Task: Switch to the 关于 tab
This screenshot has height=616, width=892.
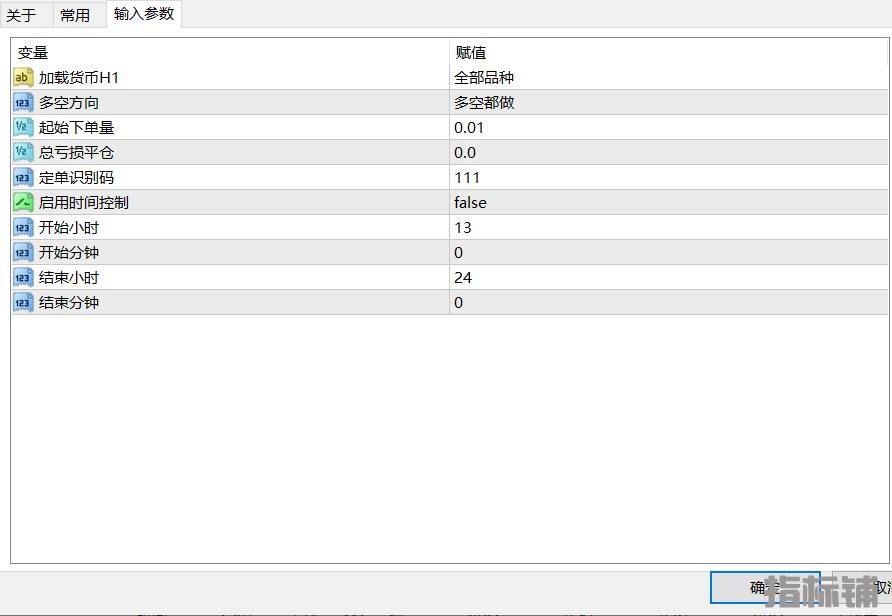Action: pos(21,15)
